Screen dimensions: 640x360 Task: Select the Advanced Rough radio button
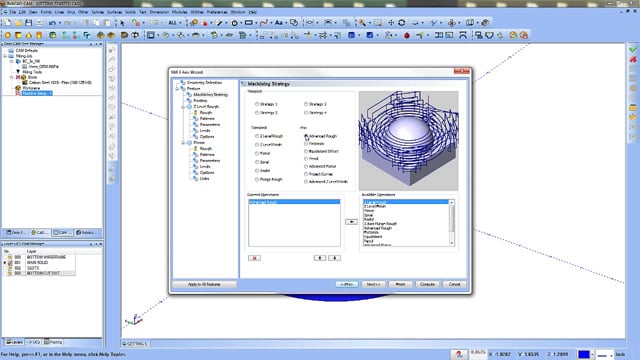click(x=306, y=136)
